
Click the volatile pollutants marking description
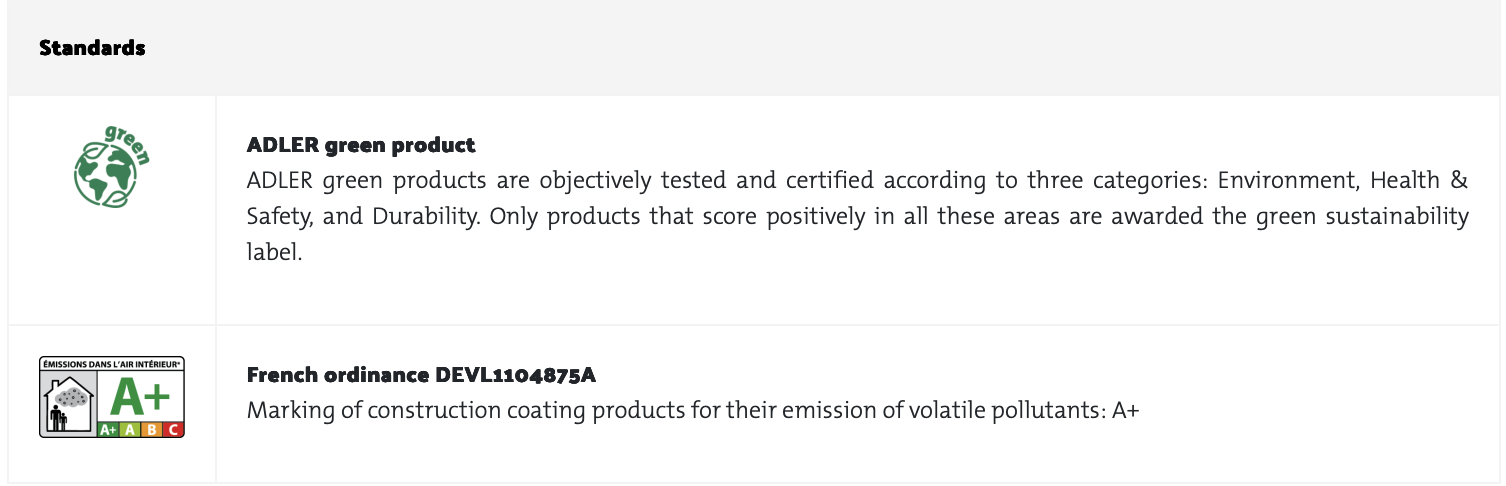click(692, 410)
